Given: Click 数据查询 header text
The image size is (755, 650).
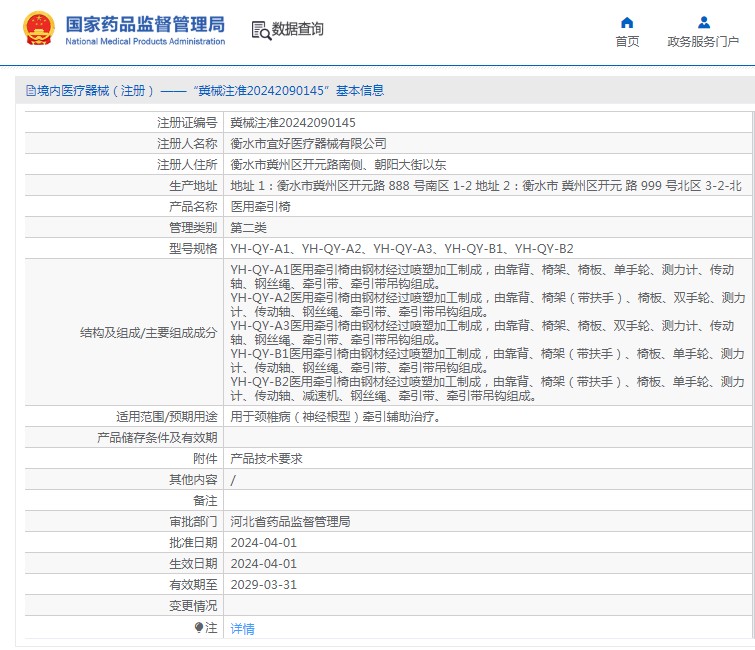Looking at the screenshot, I should click(x=298, y=29).
